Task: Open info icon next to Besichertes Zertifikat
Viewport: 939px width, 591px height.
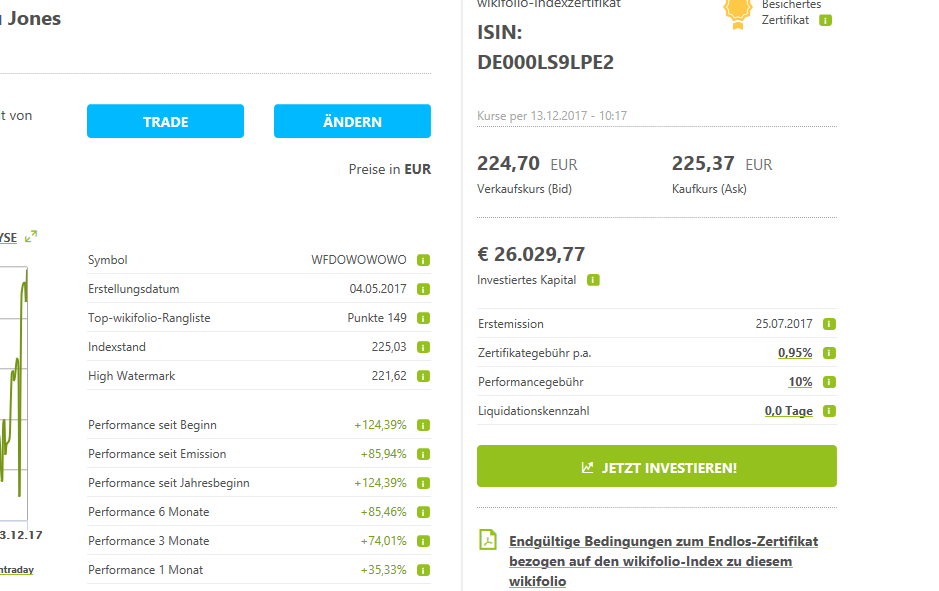Action: pos(823,19)
